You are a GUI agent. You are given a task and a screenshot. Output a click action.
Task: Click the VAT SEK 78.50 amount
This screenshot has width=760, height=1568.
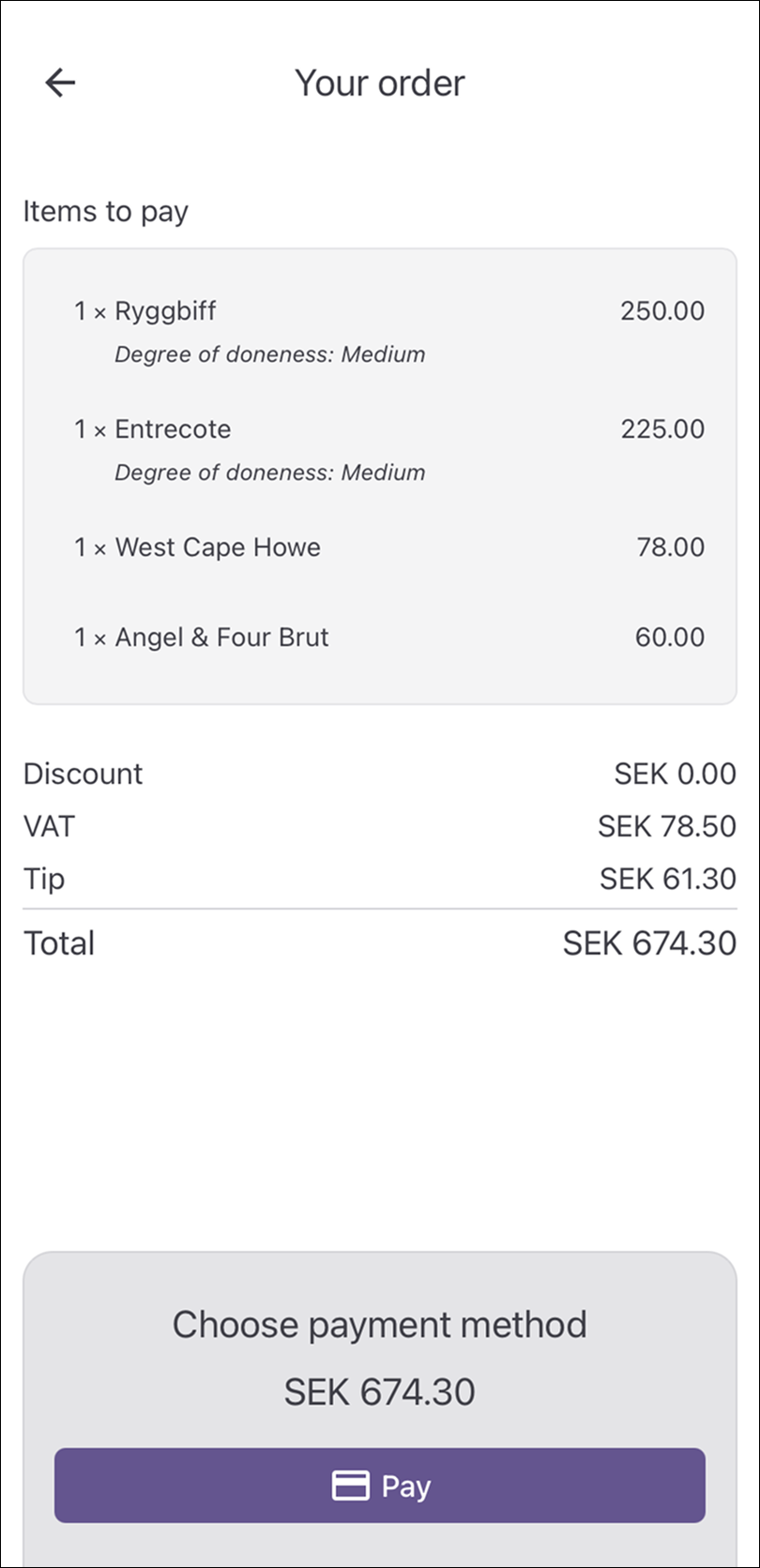666,826
